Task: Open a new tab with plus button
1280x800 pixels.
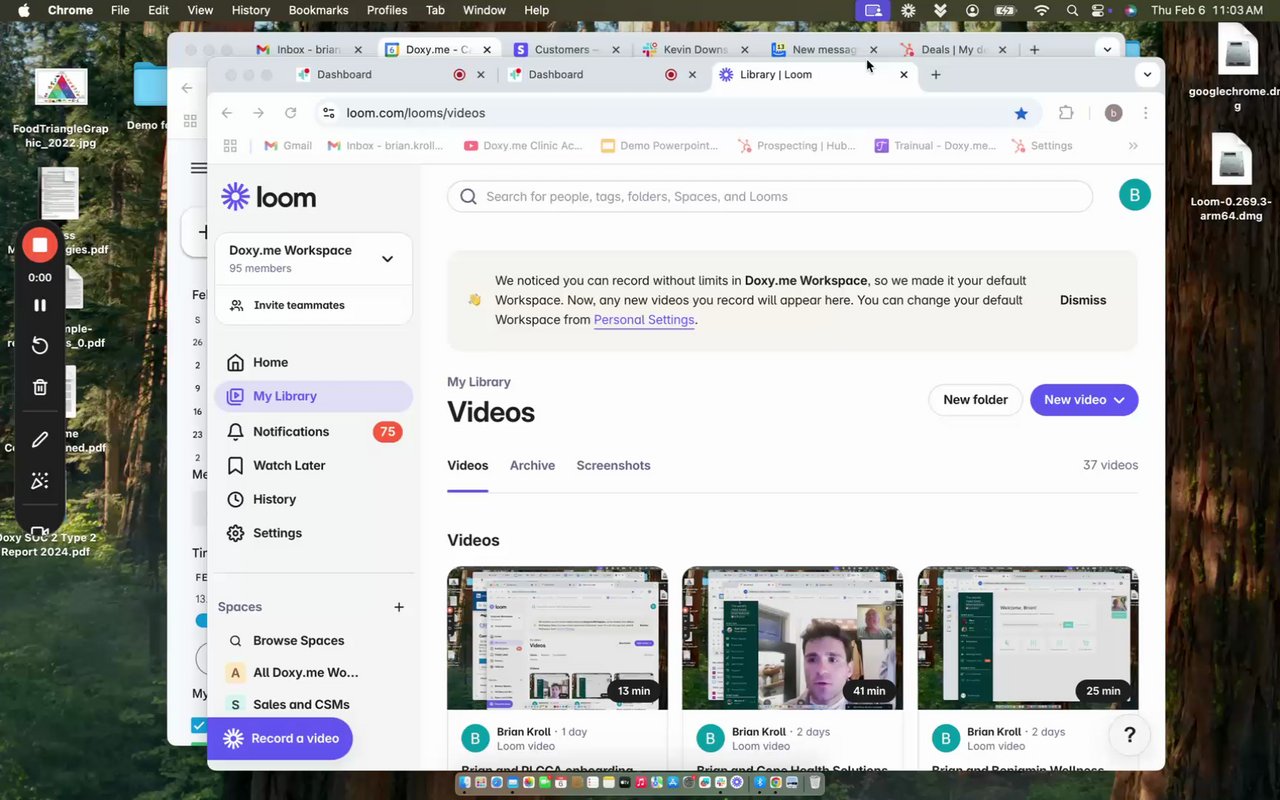Action: tap(936, 75)
